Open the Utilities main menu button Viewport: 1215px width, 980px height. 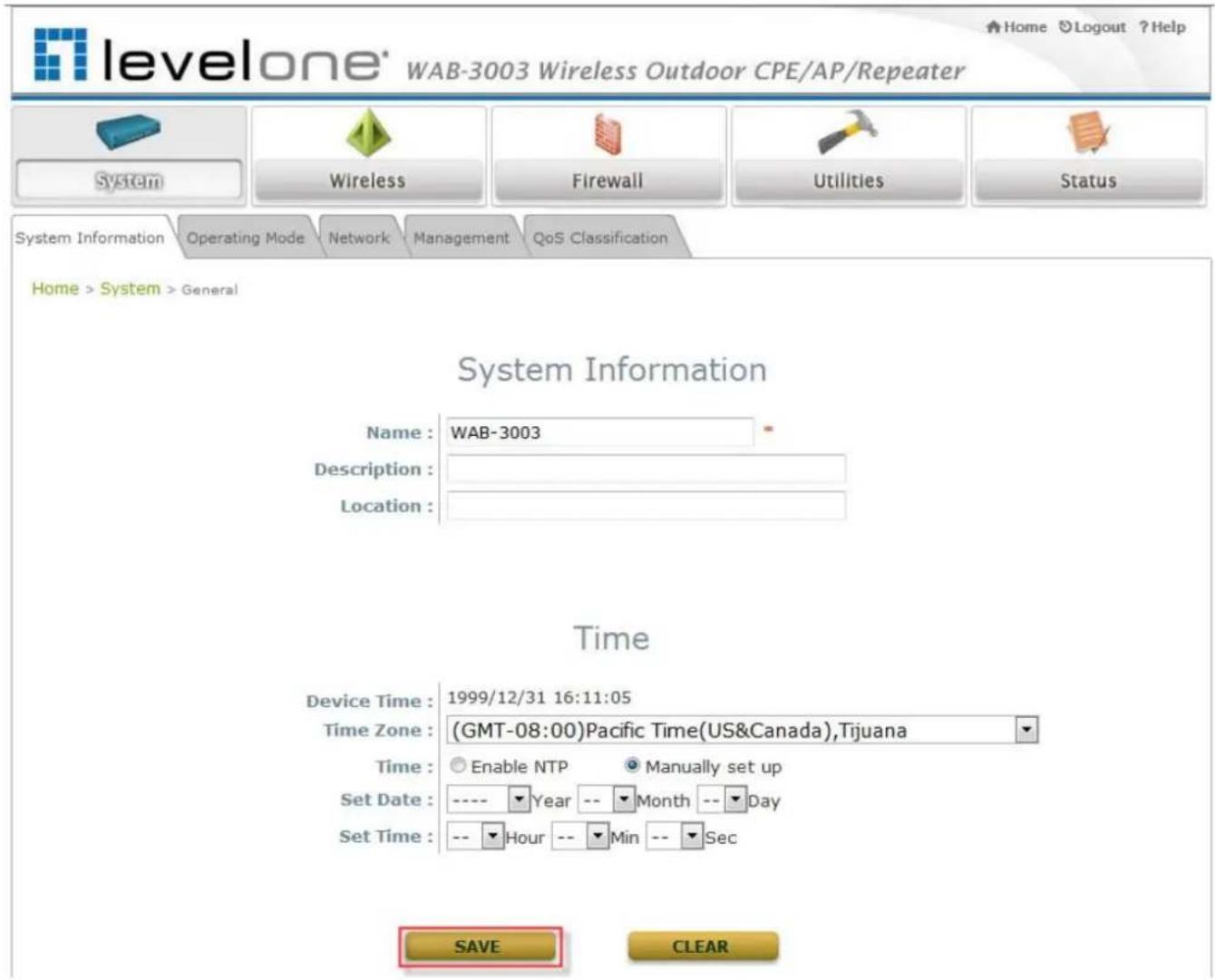pyautogui.click(x=848, y=180)
